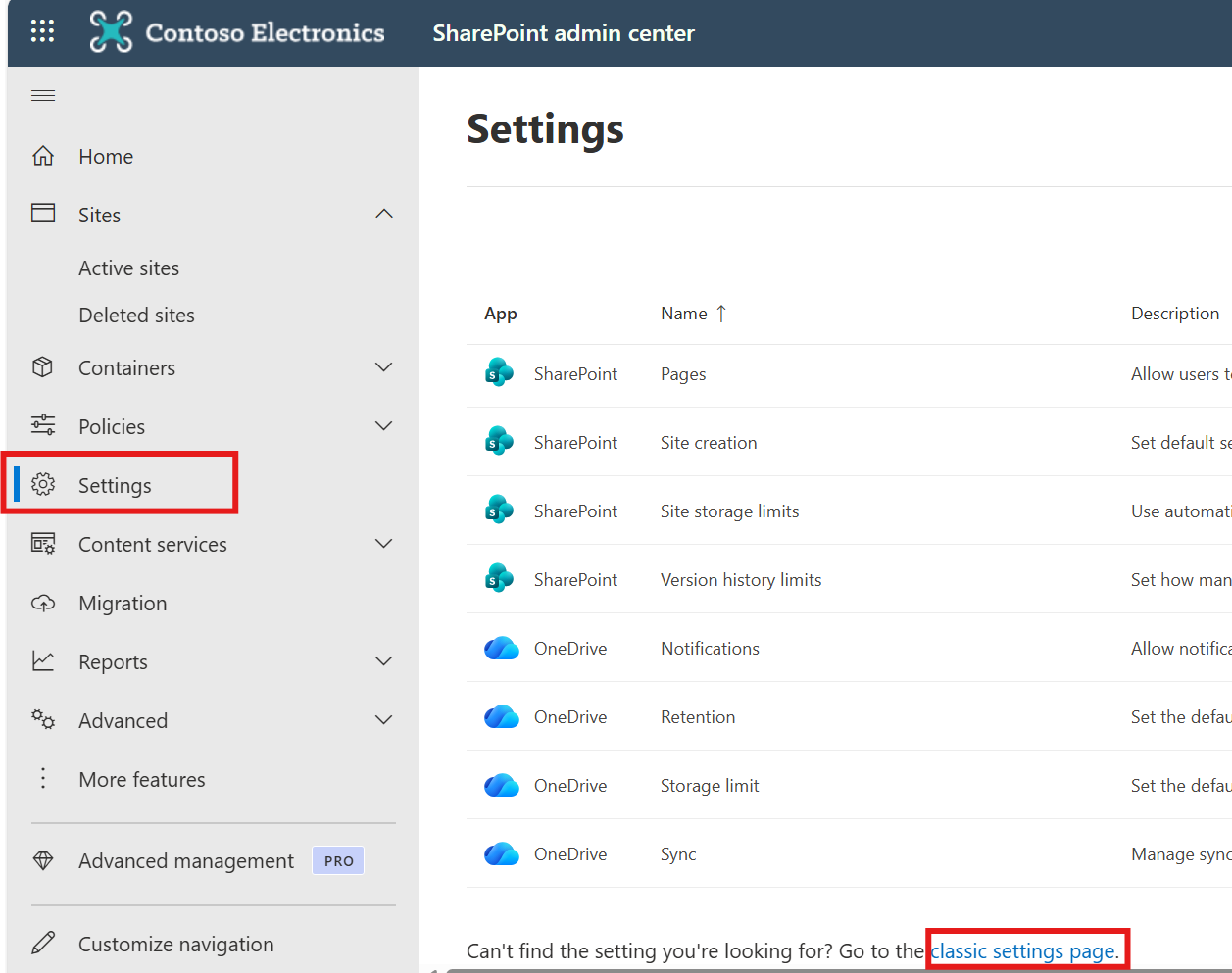Click the Customize navigation pencil icon
Screen dimensions: 1232x973
(x=43, y=943)
